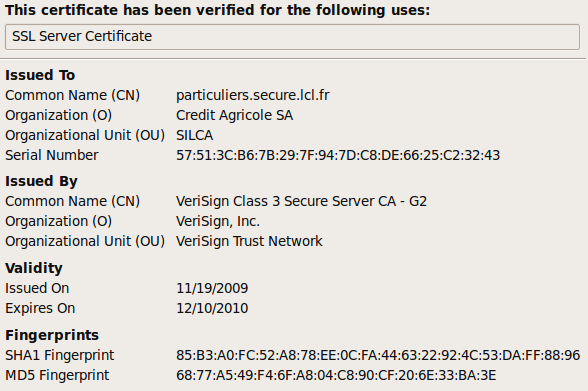
Task: Select the SHA1 fingerprint value
Action: coord(378,355)
